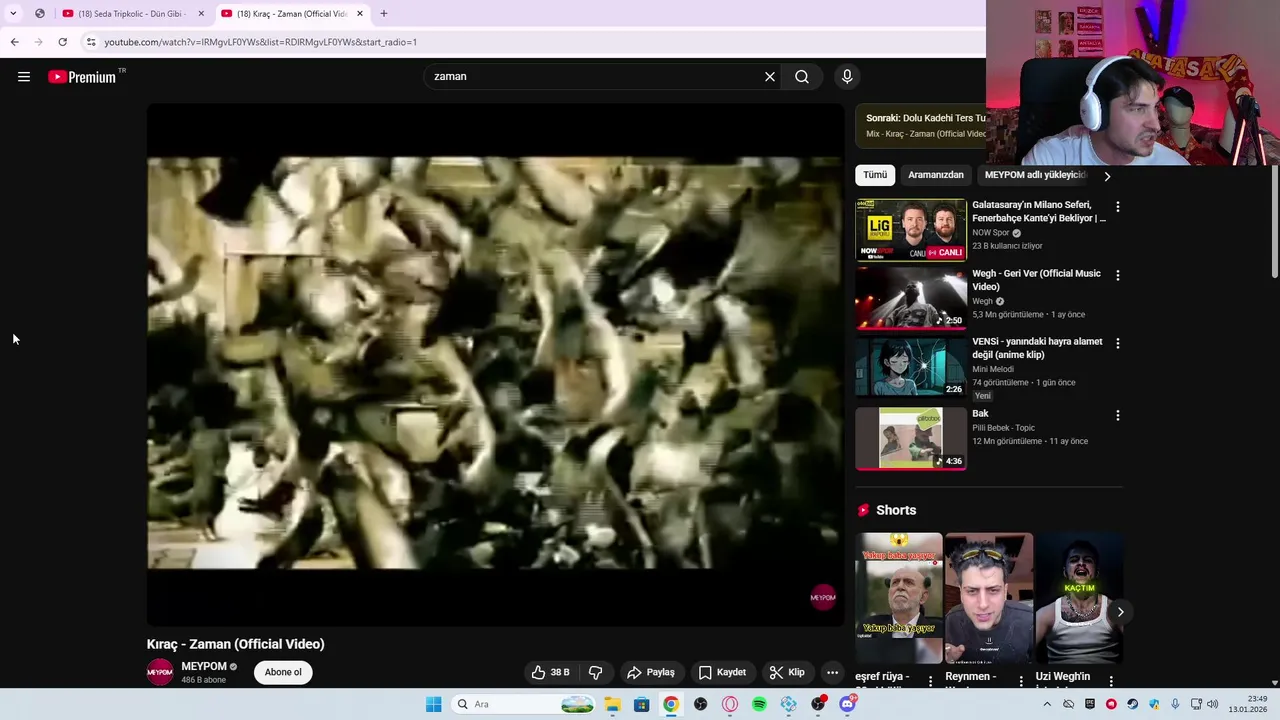The image size is (1280, 720).
Task: Open the tab search dropdown arrow
Action: click(x=13, y=14)
